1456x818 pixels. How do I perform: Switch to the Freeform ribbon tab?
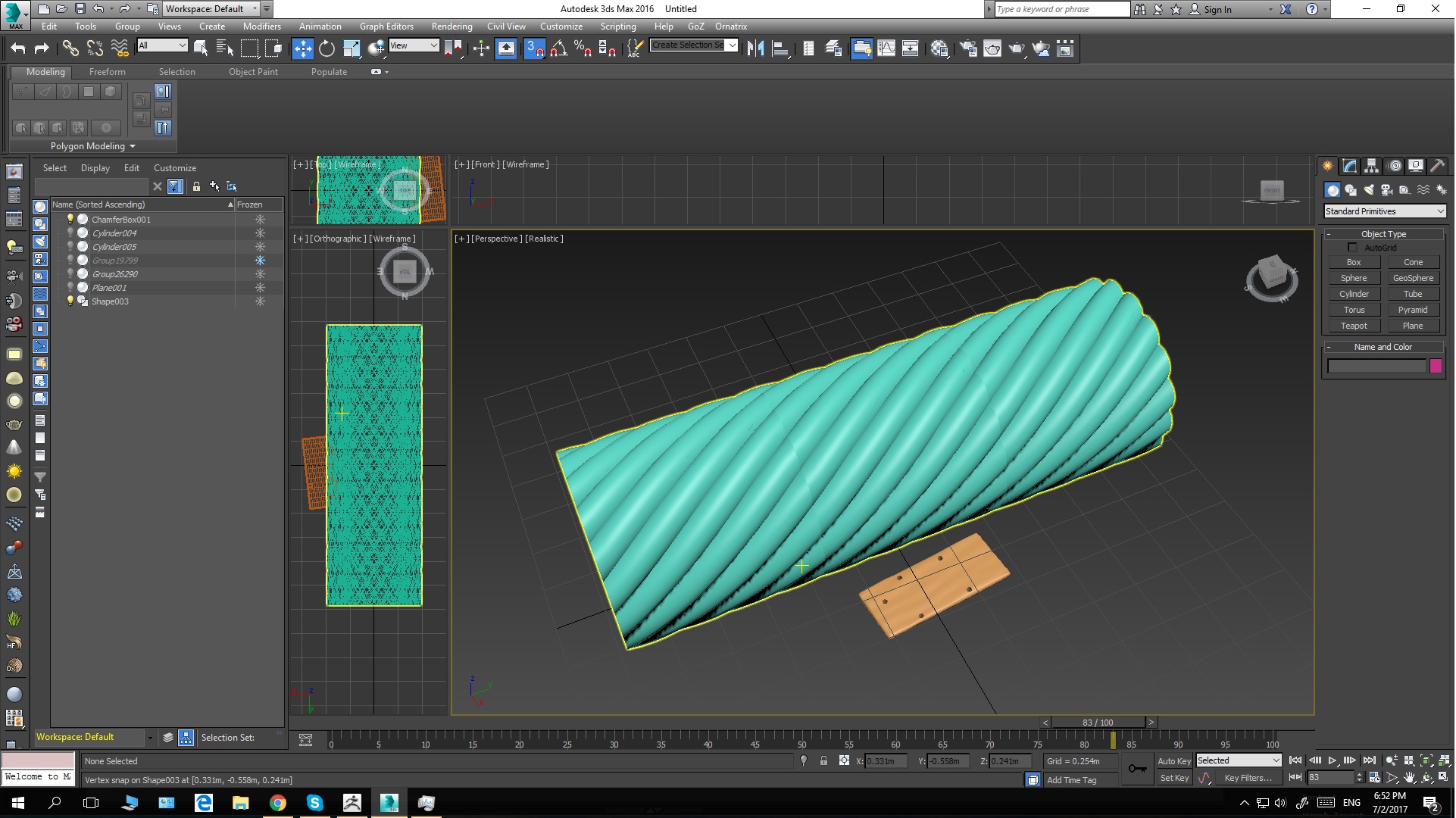click(107, 72)
